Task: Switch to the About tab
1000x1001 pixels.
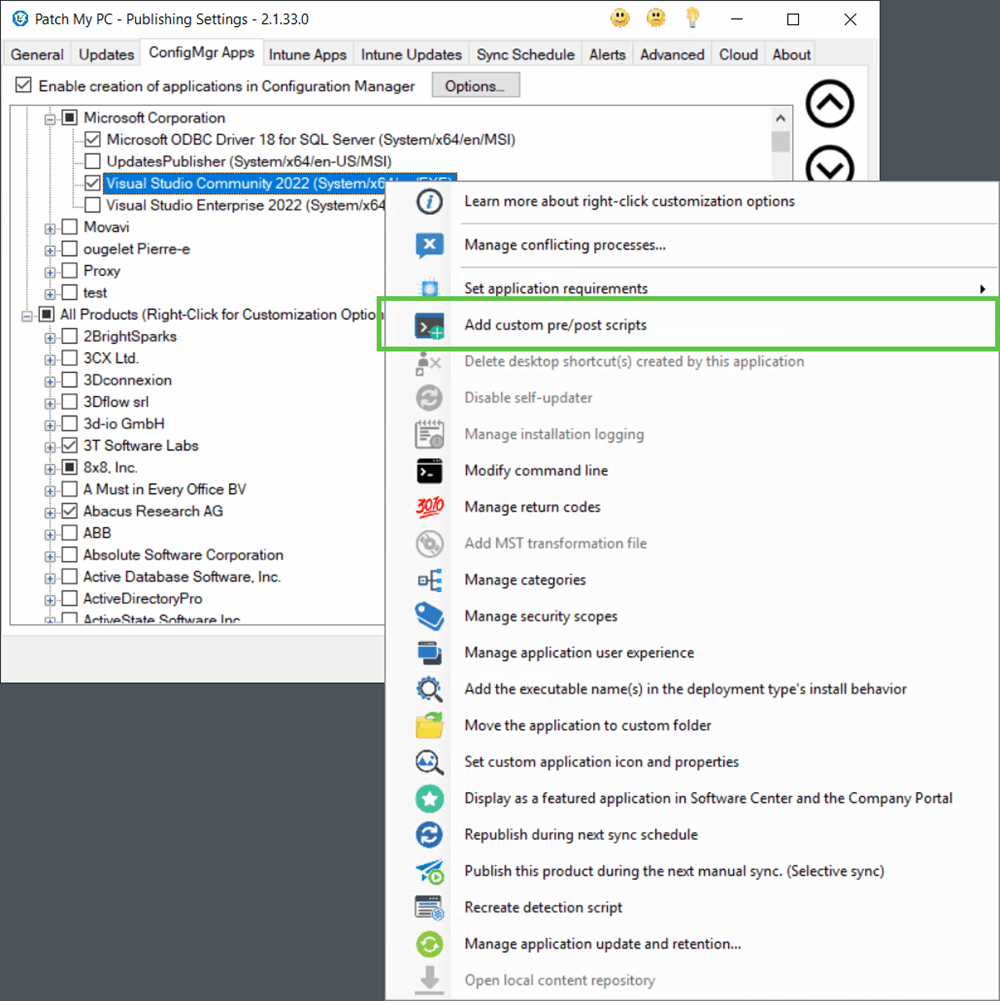Action: coord(791,55)
